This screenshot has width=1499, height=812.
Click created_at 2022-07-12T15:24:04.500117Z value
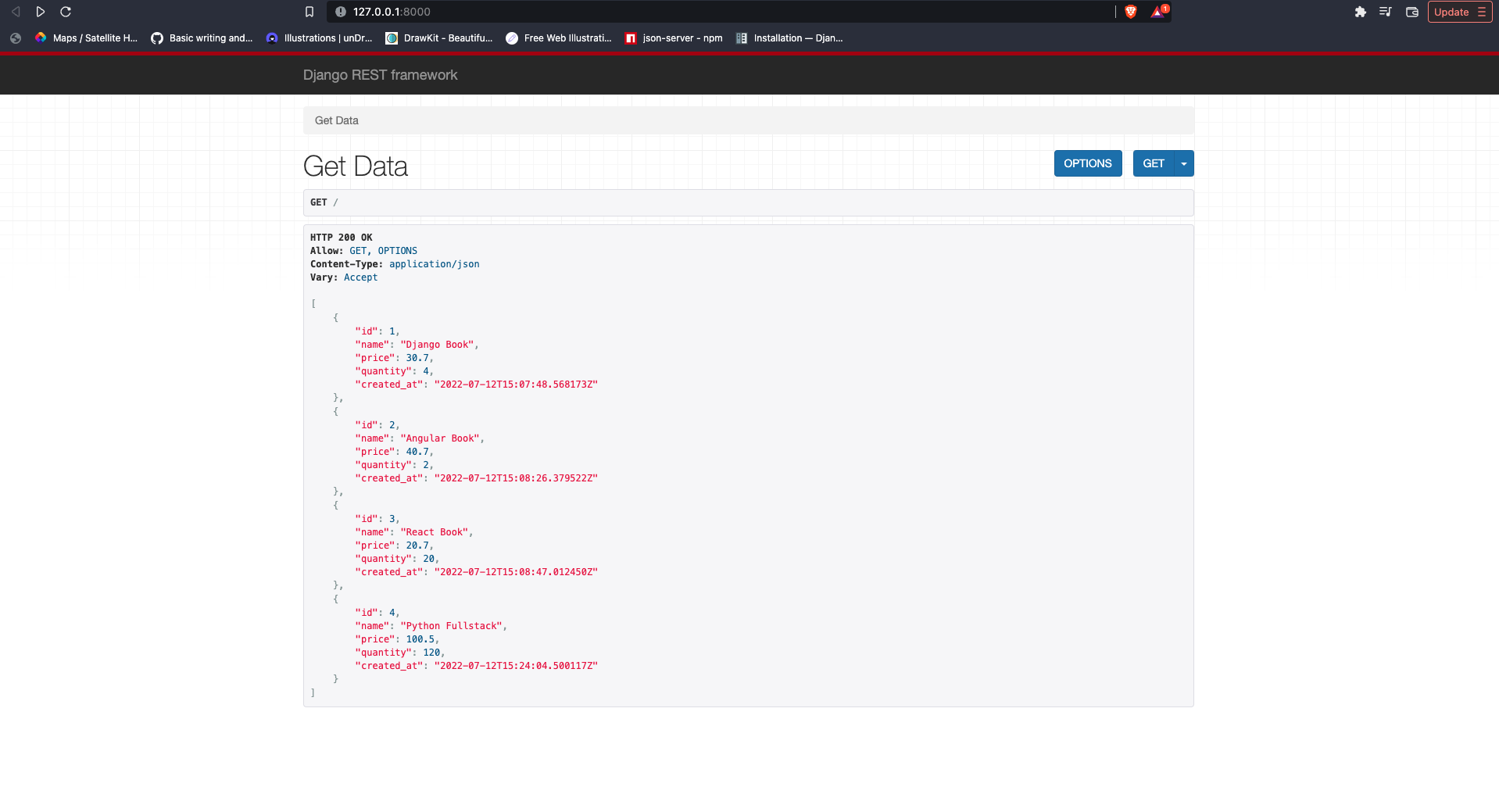516,666
